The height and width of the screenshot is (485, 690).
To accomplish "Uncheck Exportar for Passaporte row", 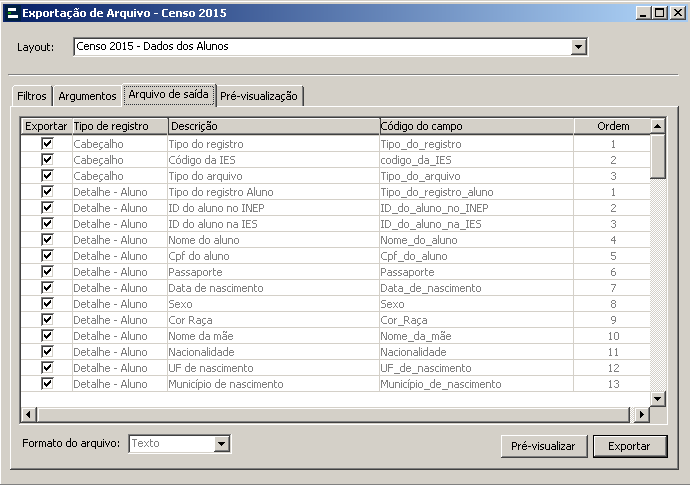I will click(46, 272).
